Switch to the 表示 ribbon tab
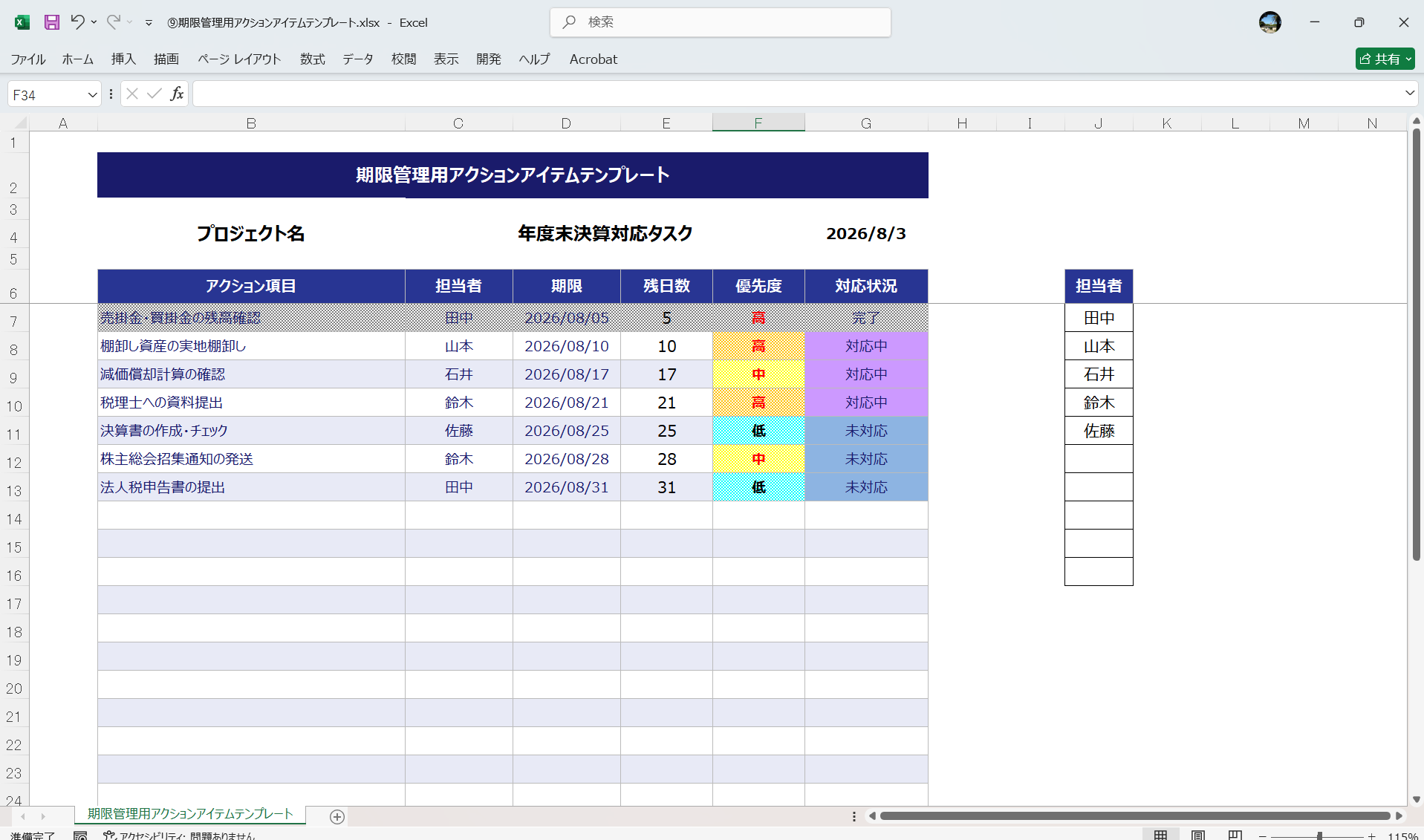This screenshot has height=840, width=1424. (x=446, y=59)
